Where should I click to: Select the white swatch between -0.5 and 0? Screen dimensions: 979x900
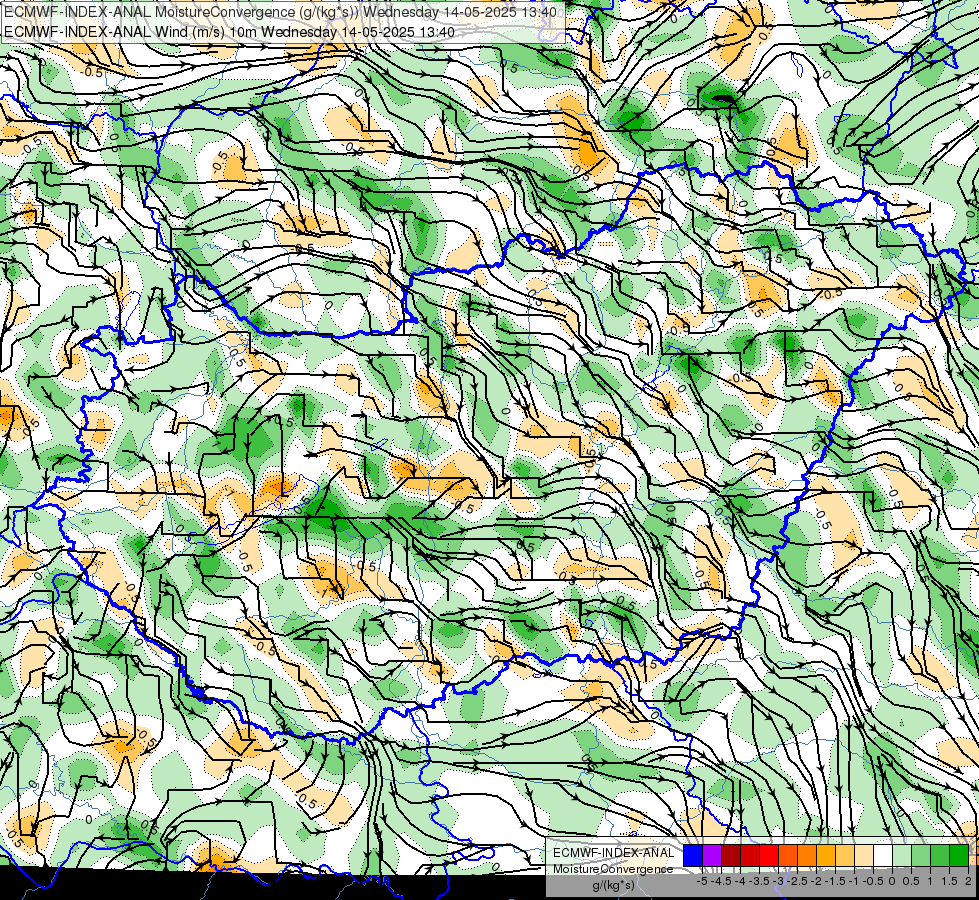883,856
